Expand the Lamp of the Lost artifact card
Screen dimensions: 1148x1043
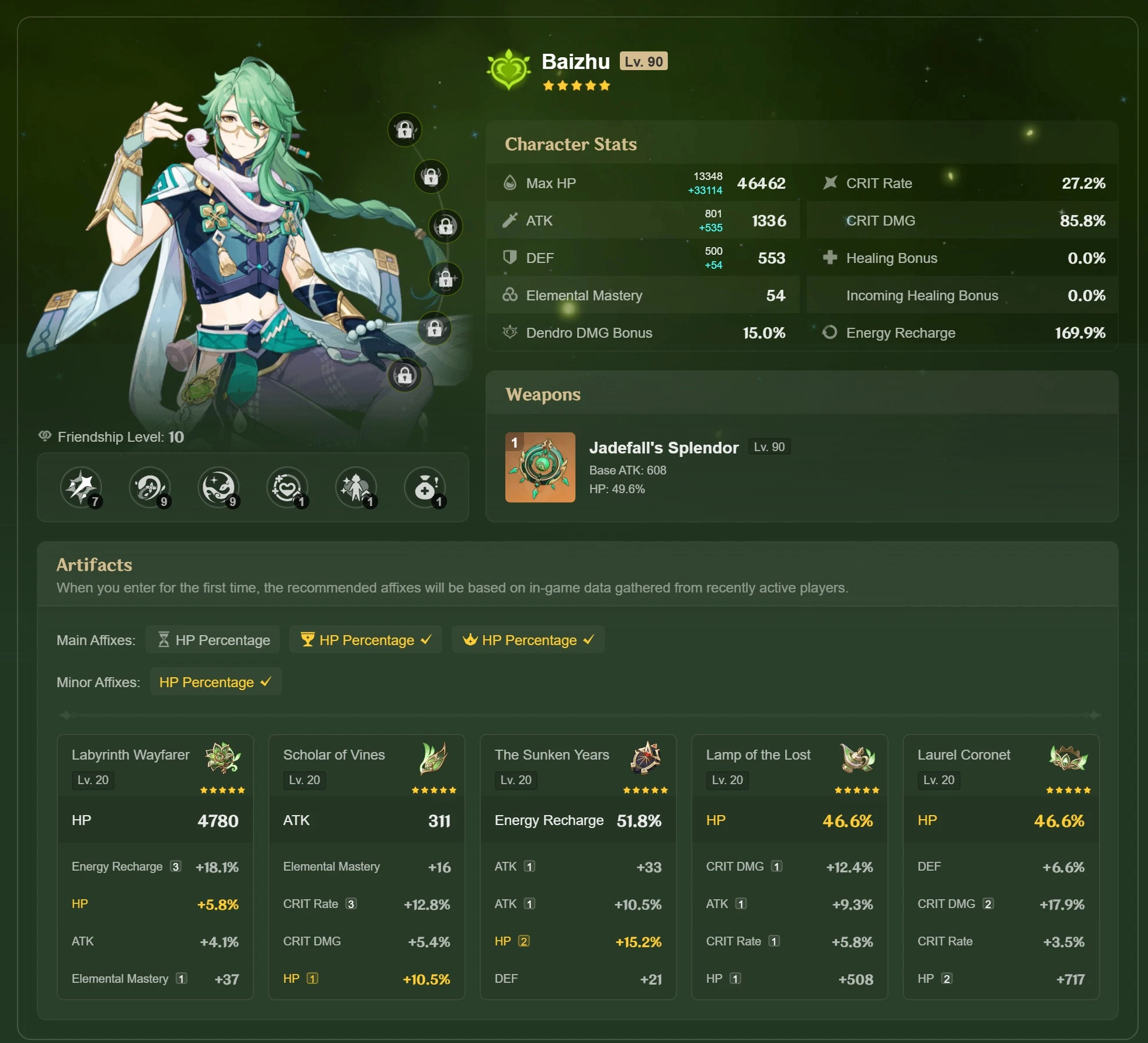(x=758, y=754)
